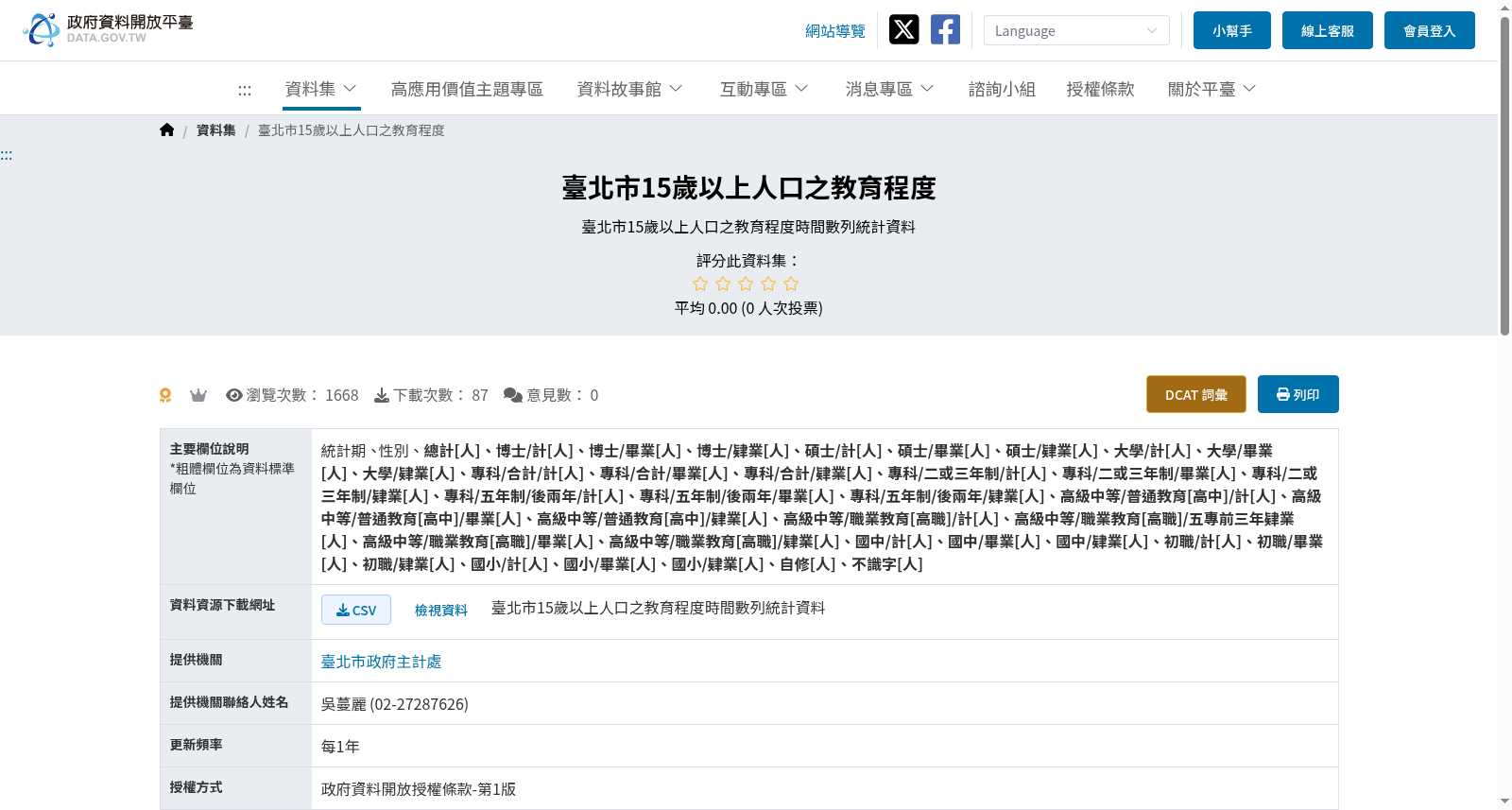Open 高應用價值主題專區 menu item
Screen dimensions: 1512x810
pyautogui.click(x=467, y=89)
